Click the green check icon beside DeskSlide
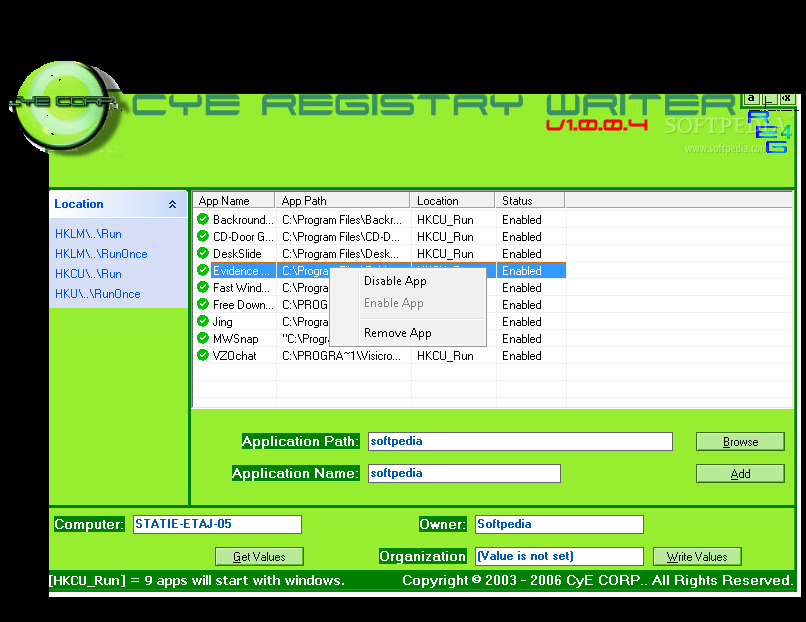Viewport: 806px width, 622px height. 203,253
